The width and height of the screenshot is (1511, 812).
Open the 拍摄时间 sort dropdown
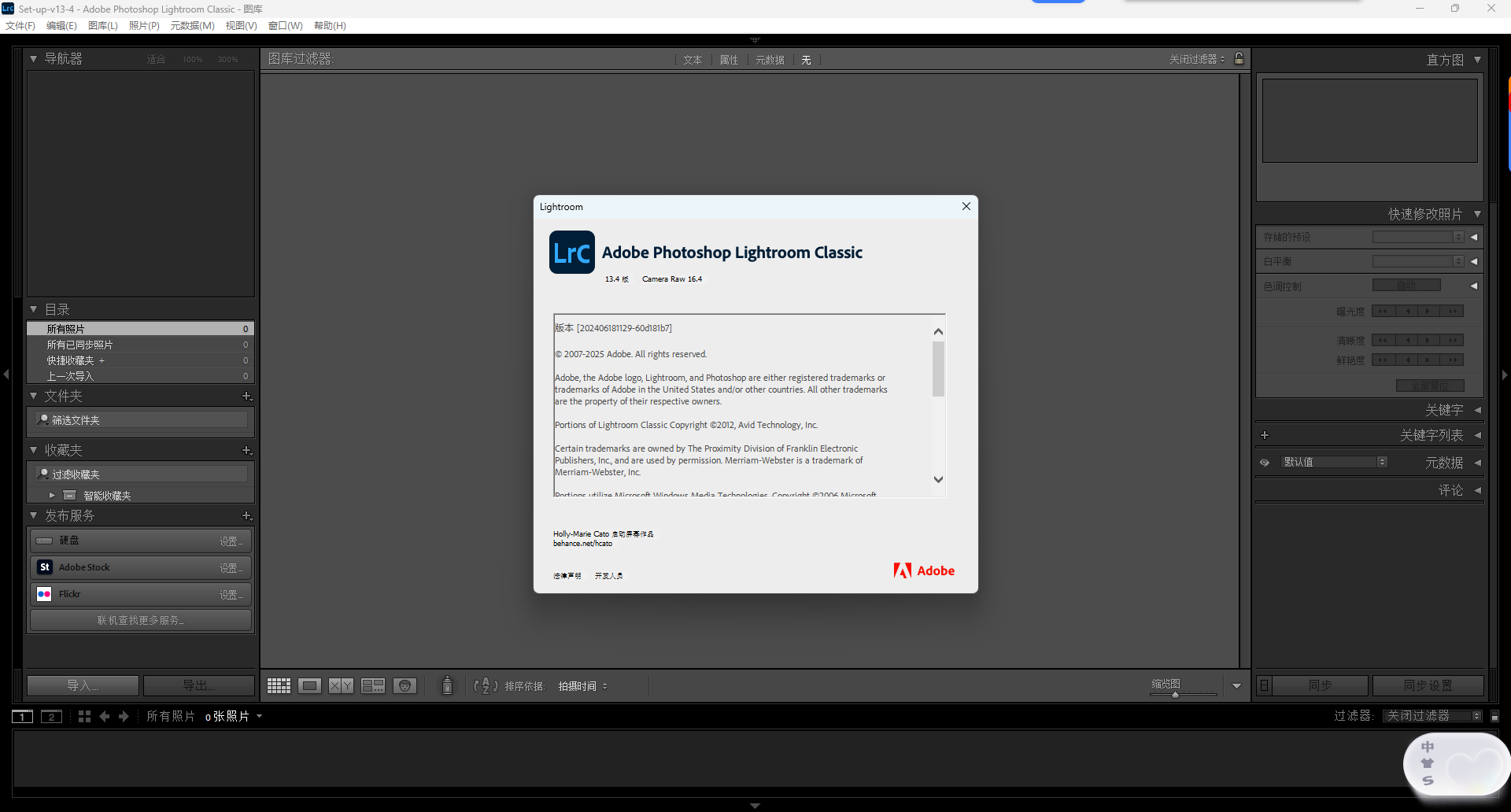tap(582, 685)
